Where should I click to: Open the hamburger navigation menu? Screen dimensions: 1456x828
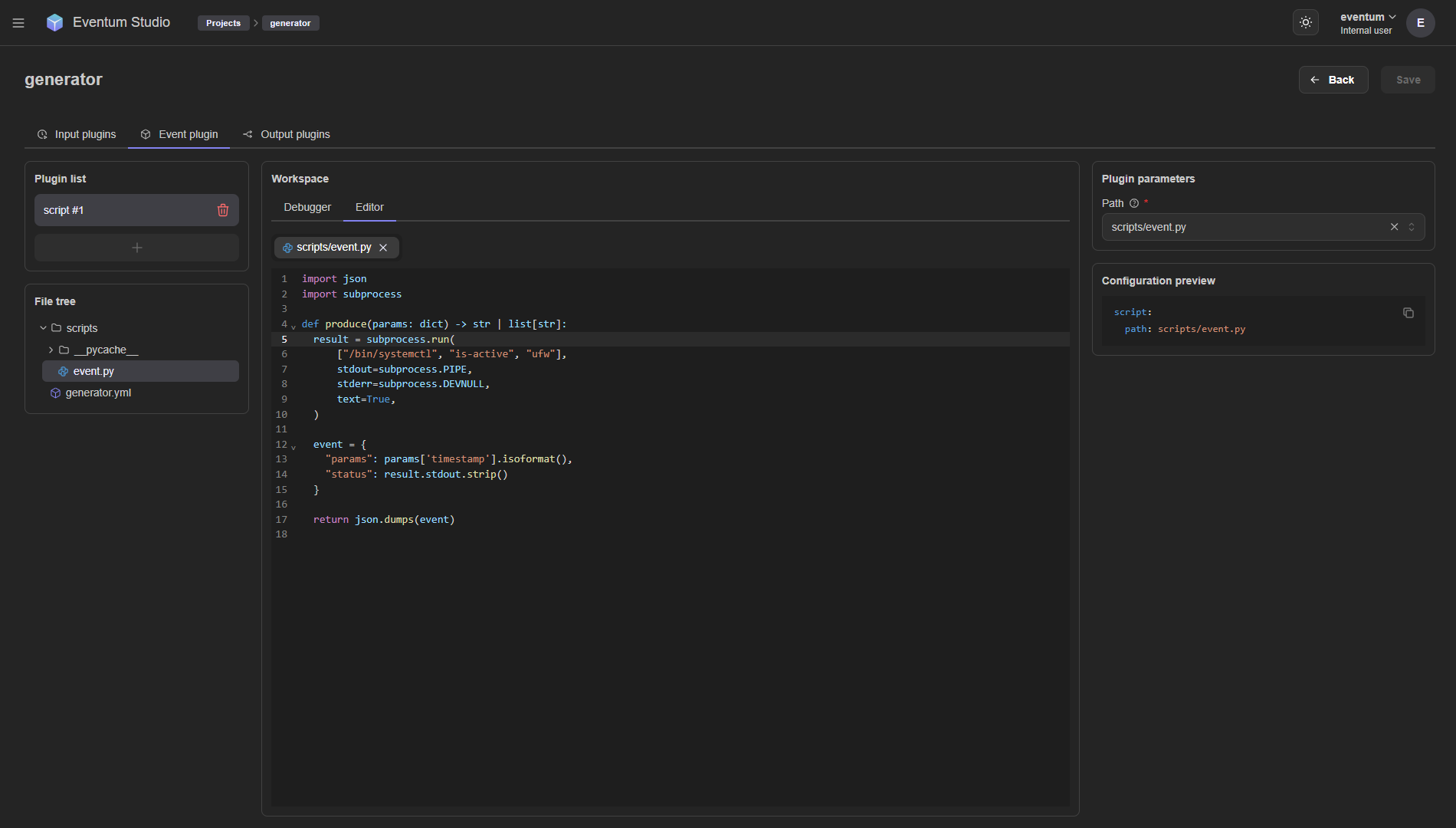click(18, 23)
